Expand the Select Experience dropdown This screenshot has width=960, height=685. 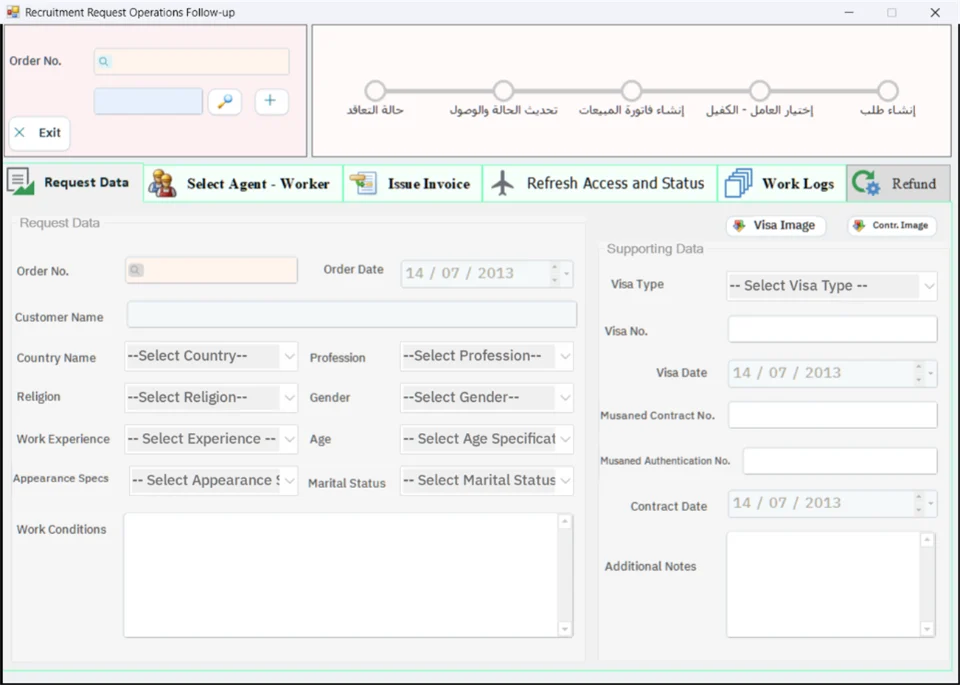click(x=289, y=439)
